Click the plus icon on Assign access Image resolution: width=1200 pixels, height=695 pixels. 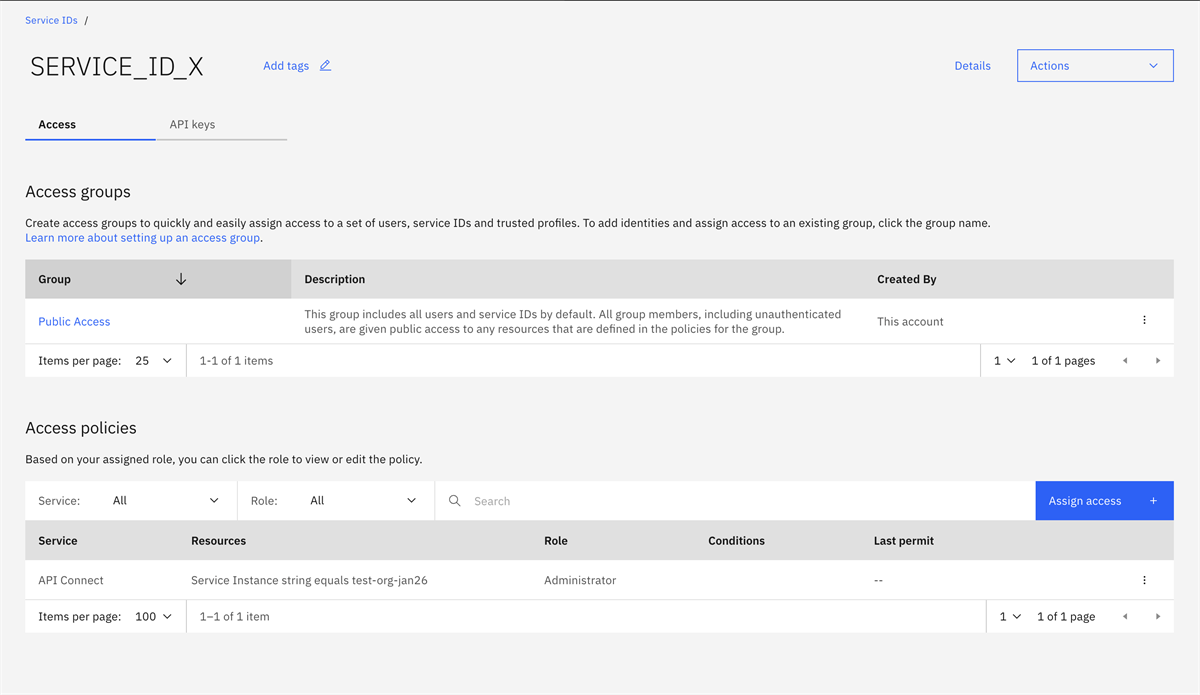1153,501
